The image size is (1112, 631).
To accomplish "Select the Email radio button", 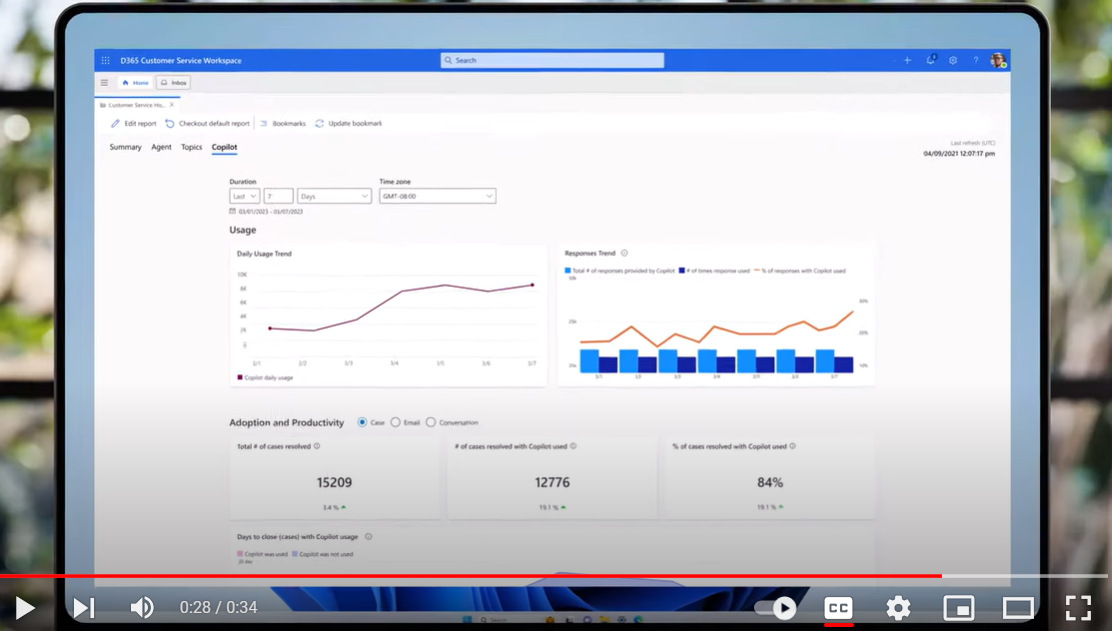I will [396, 423].
